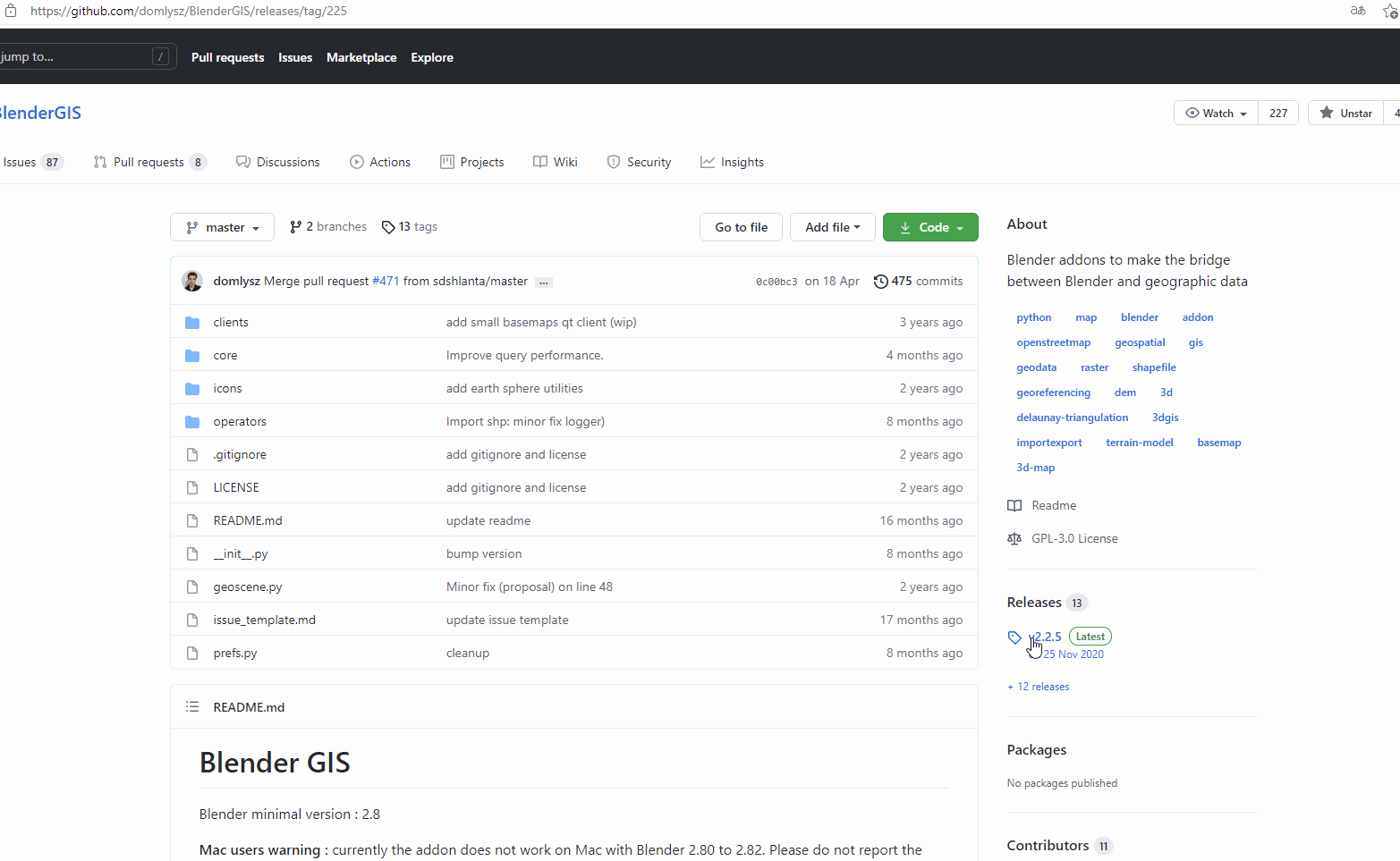Click the terrain-model topic tag
Viewport: 1400px width, 861px height.
click(1140, 443)
